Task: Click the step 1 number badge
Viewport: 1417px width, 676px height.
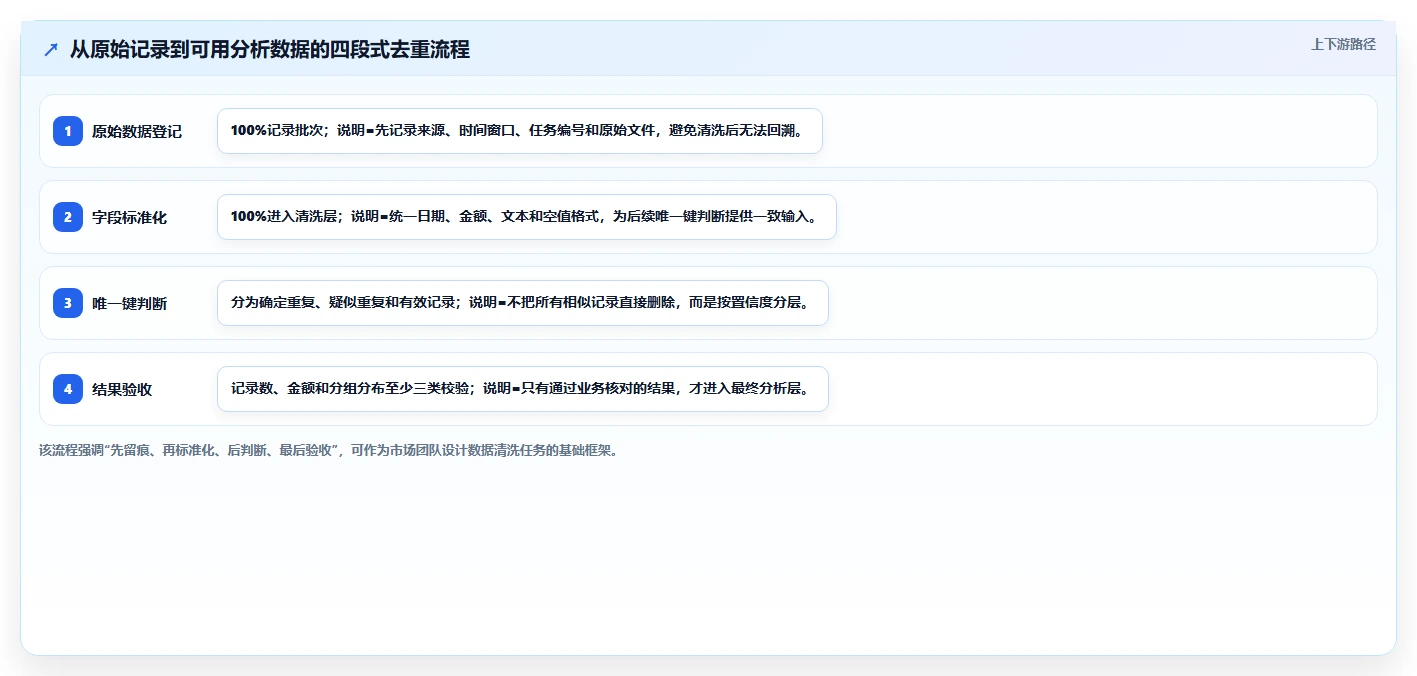Action: [68, 131]
